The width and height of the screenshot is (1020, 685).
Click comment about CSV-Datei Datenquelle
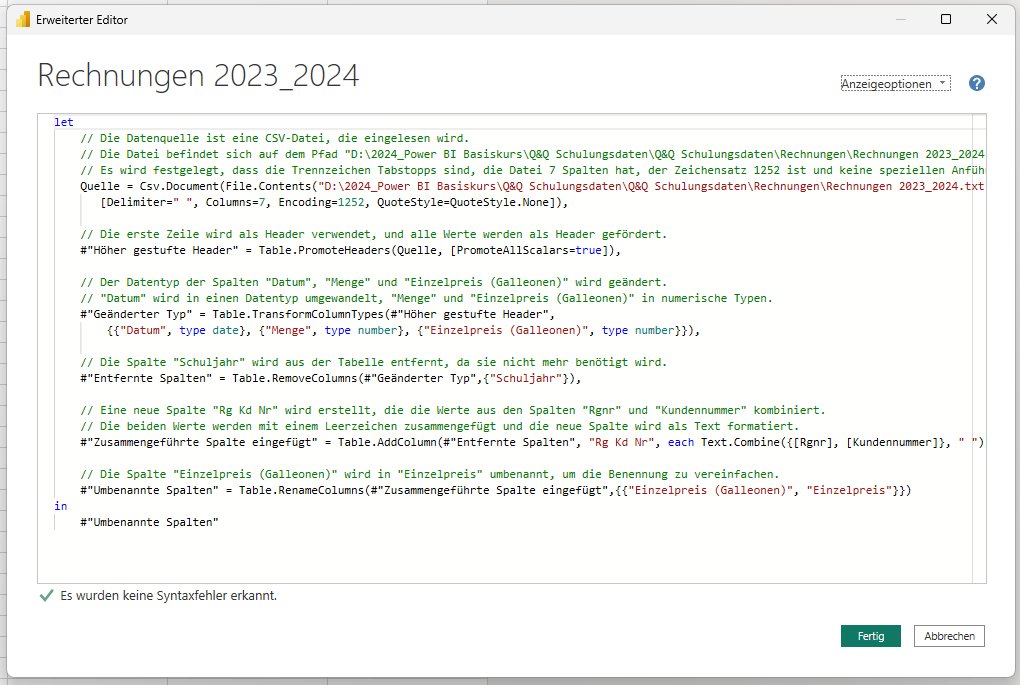[x=275, y=138]
